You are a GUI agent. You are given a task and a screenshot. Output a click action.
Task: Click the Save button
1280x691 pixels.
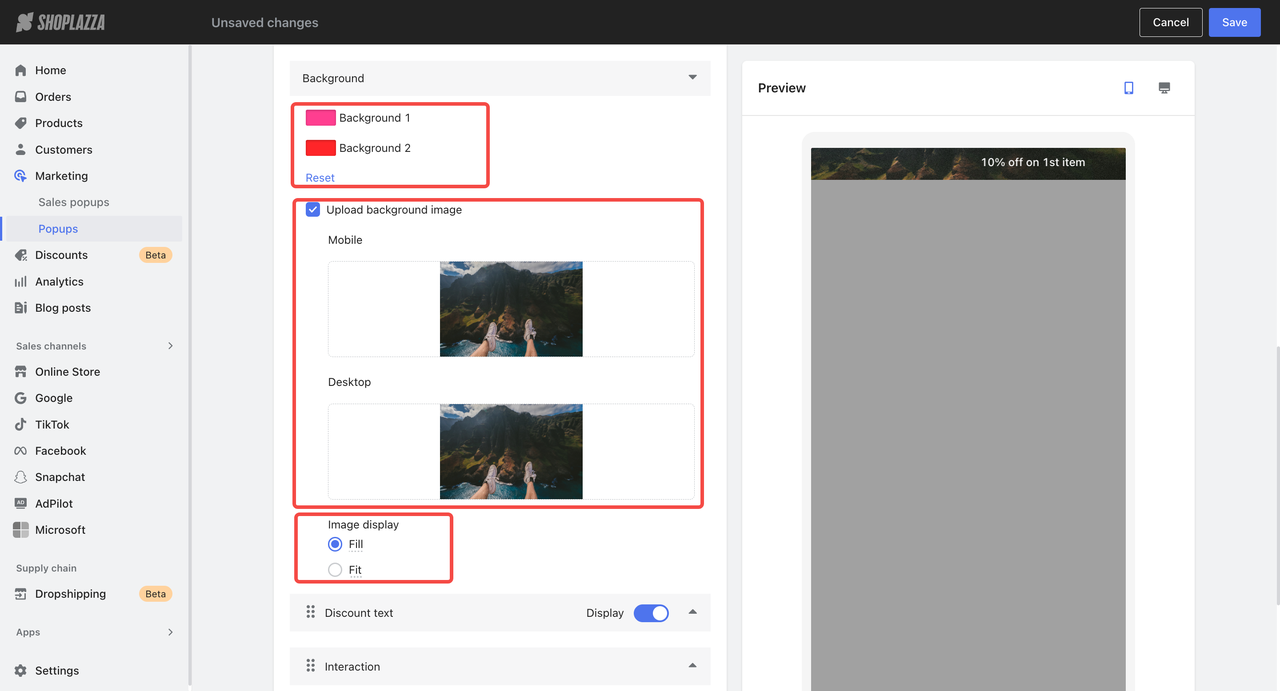point(1235,22)
